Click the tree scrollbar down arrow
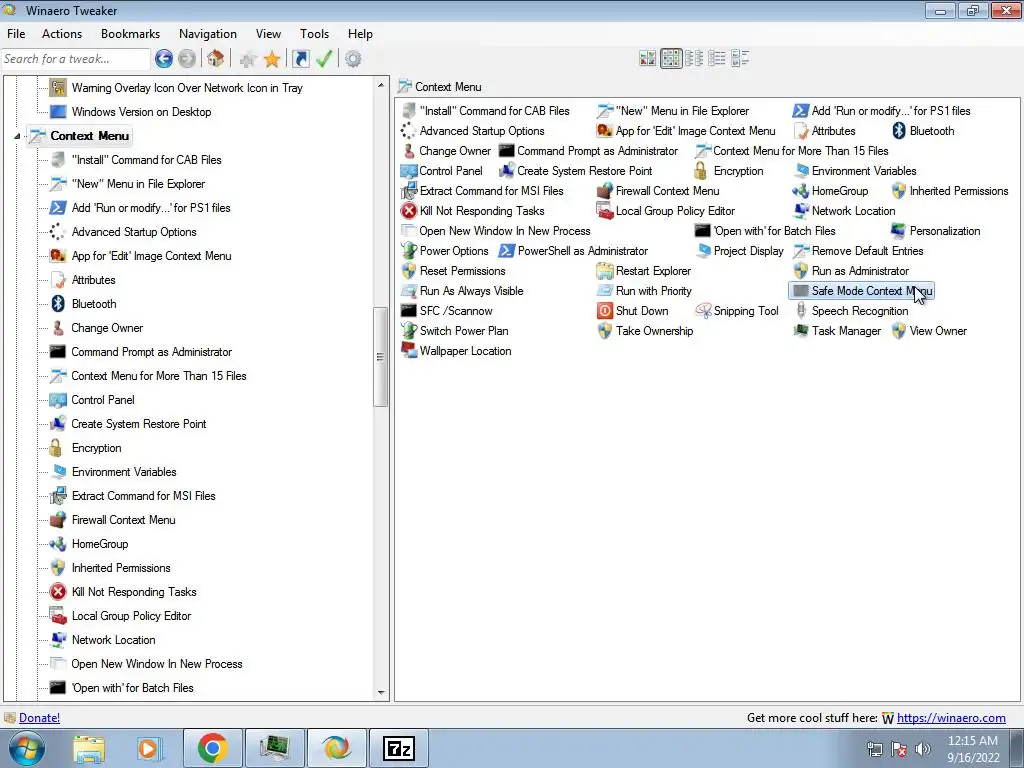The width and height of the screenshot is (1024, 768). [381, 693]
